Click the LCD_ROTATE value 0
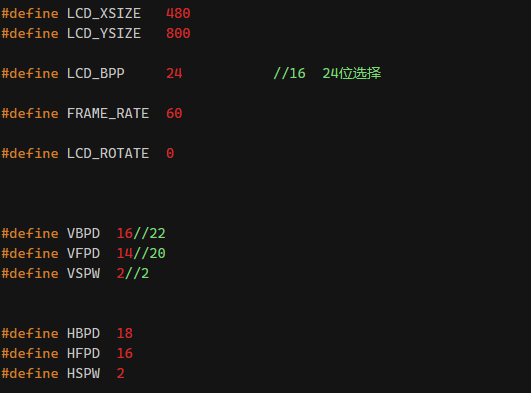The width and height of the screenshot is (531, 393). coord(170,153)
